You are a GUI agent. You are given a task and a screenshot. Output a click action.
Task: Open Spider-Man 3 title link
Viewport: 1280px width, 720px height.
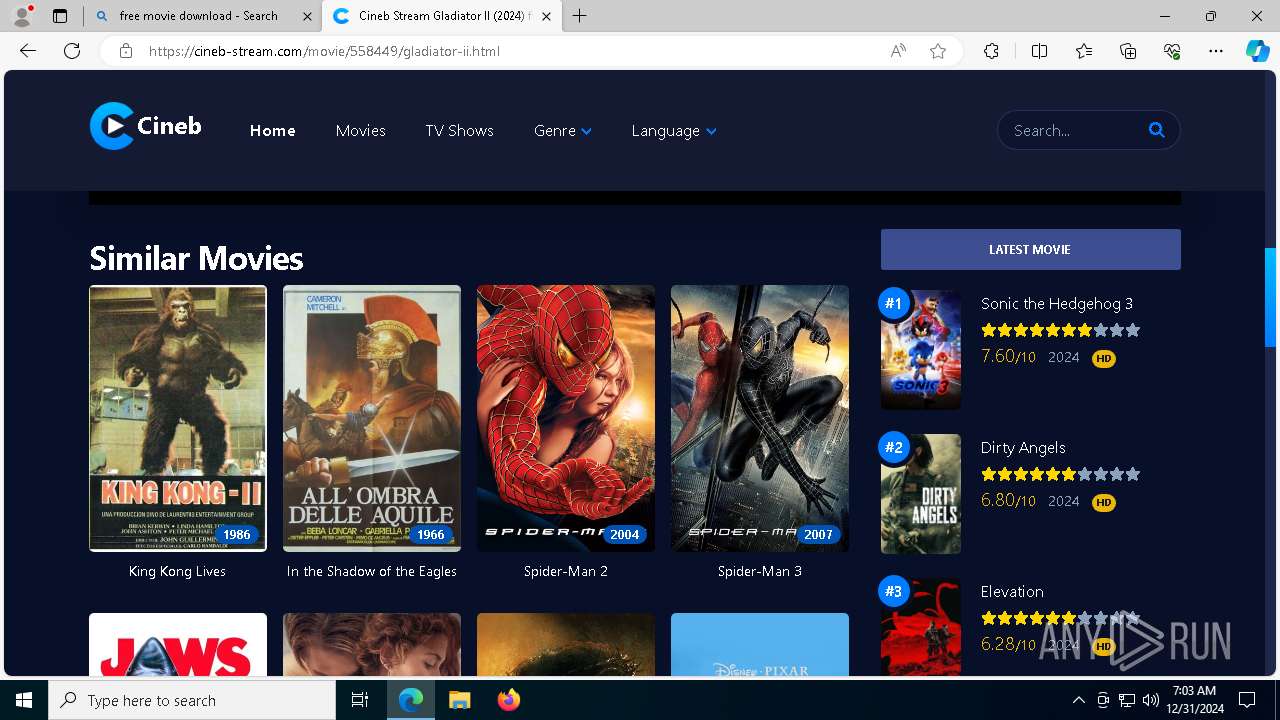[x=760, y=571]
